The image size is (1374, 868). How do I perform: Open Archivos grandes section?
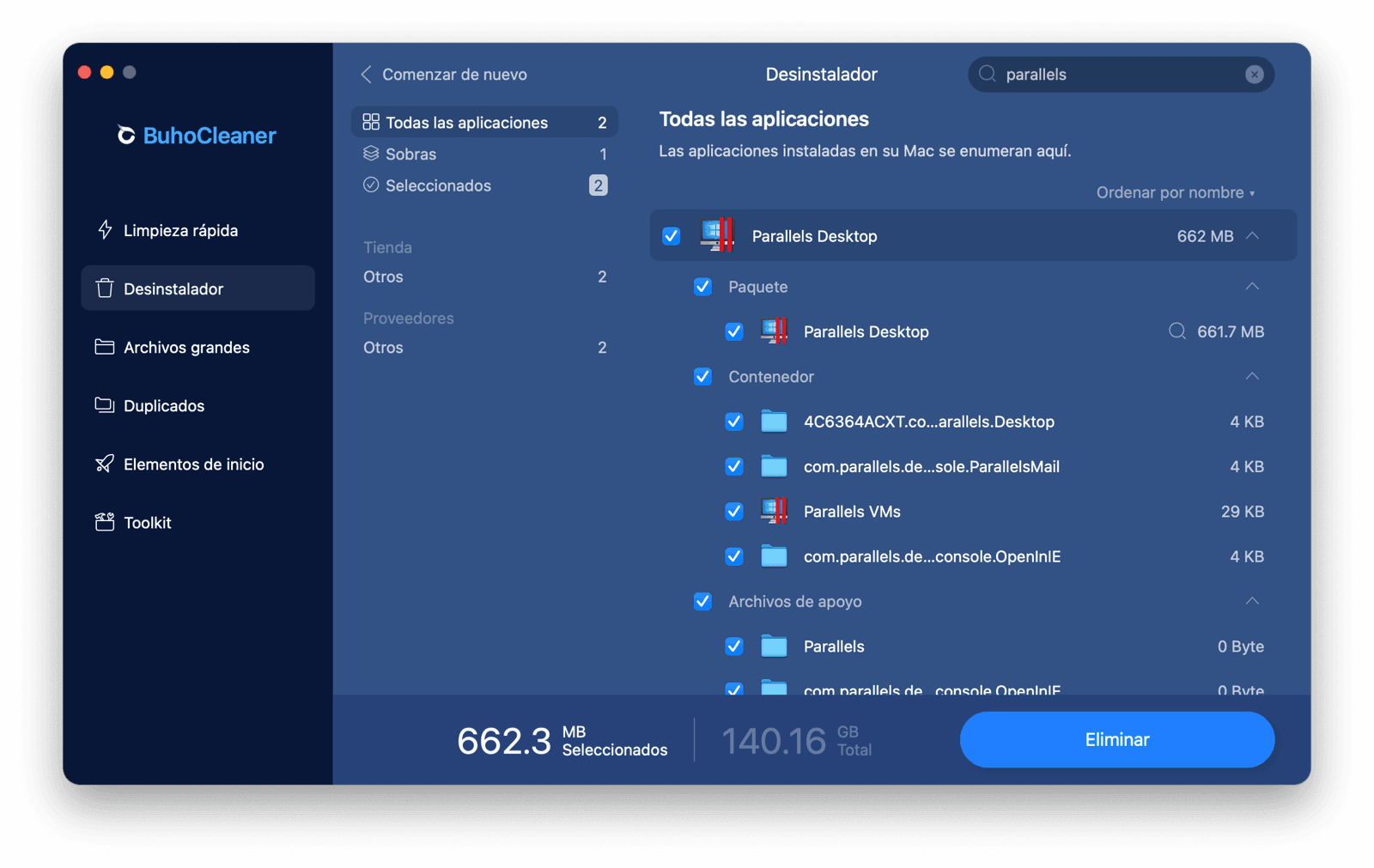(x=186, y=347)
